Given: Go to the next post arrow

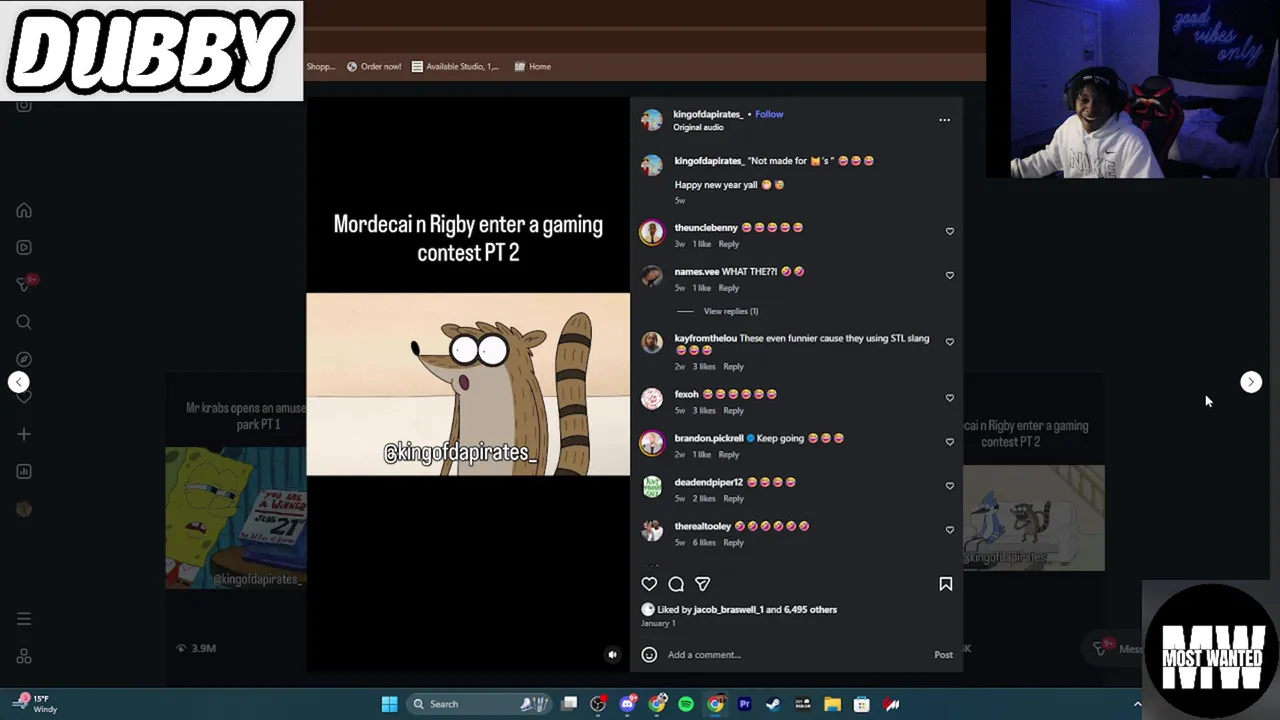Looking at the screenshot, I should point(1251,382).
